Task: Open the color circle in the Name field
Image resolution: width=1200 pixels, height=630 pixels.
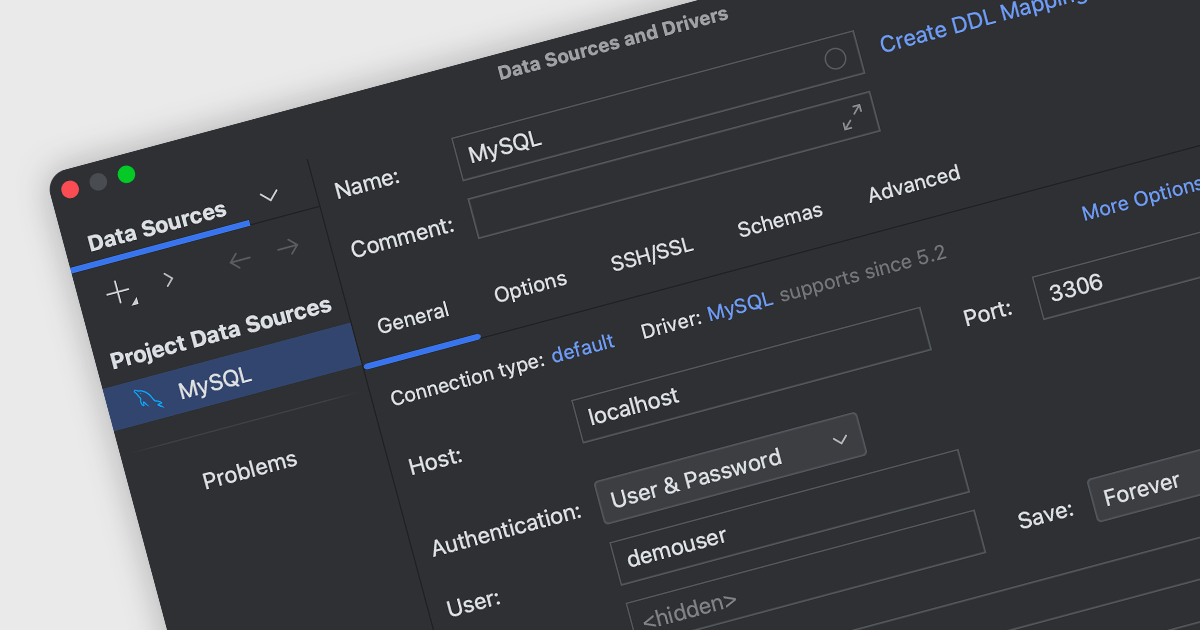Action: pyautogui.click(x=835, y=59)
